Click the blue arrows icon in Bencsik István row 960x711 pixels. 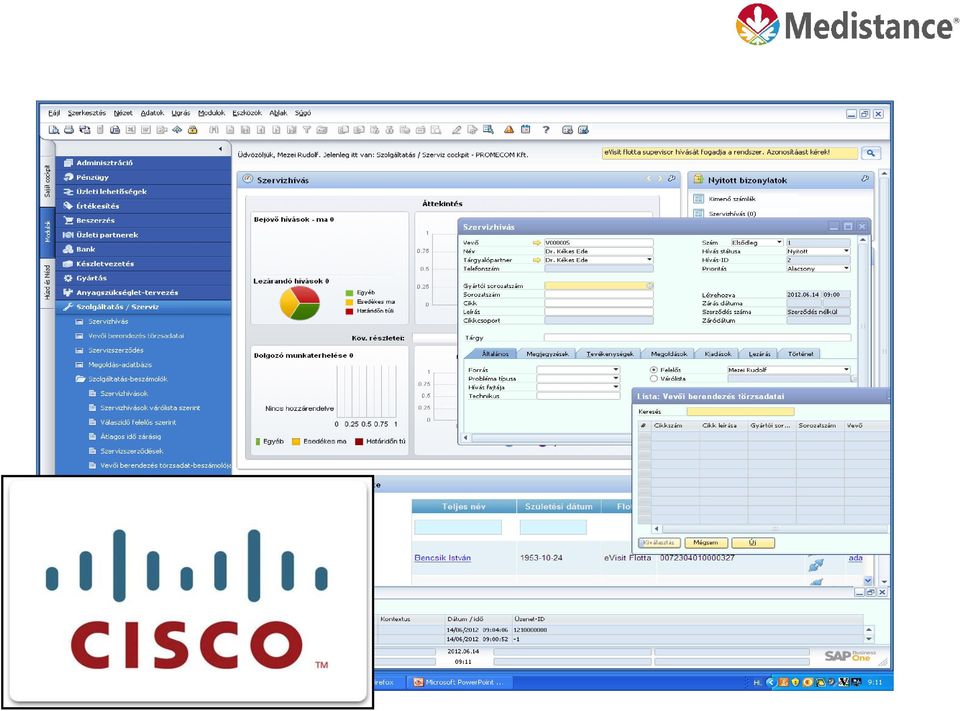pyautogui.click(x=816, y=564)
